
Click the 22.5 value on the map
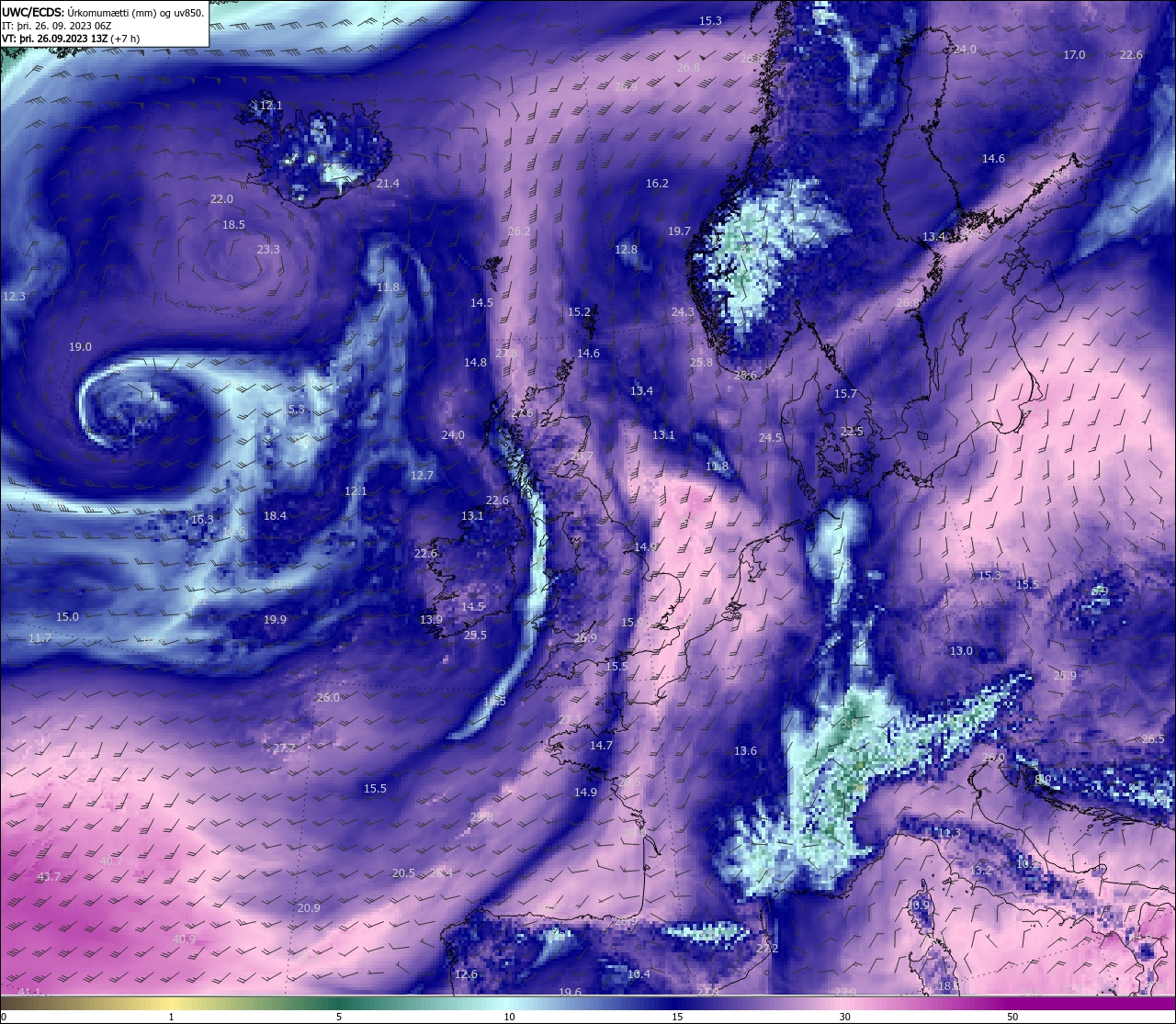pyautogui.click(x=852, y=432)
